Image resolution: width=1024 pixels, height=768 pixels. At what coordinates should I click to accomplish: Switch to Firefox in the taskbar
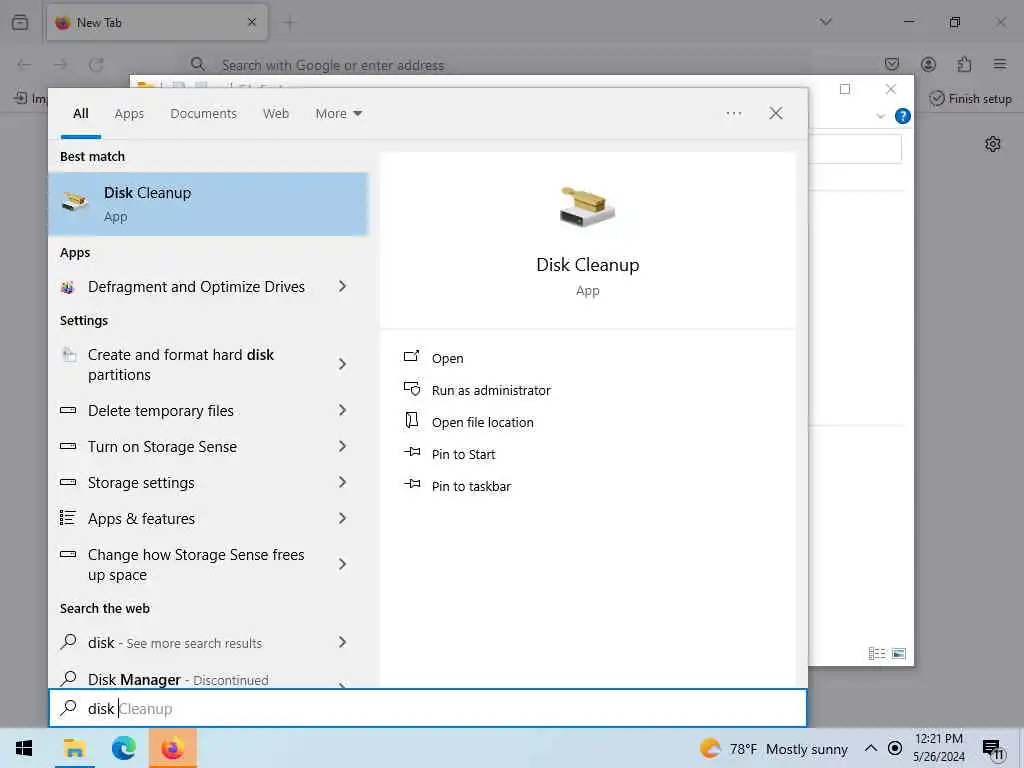[x=172, y=748]
